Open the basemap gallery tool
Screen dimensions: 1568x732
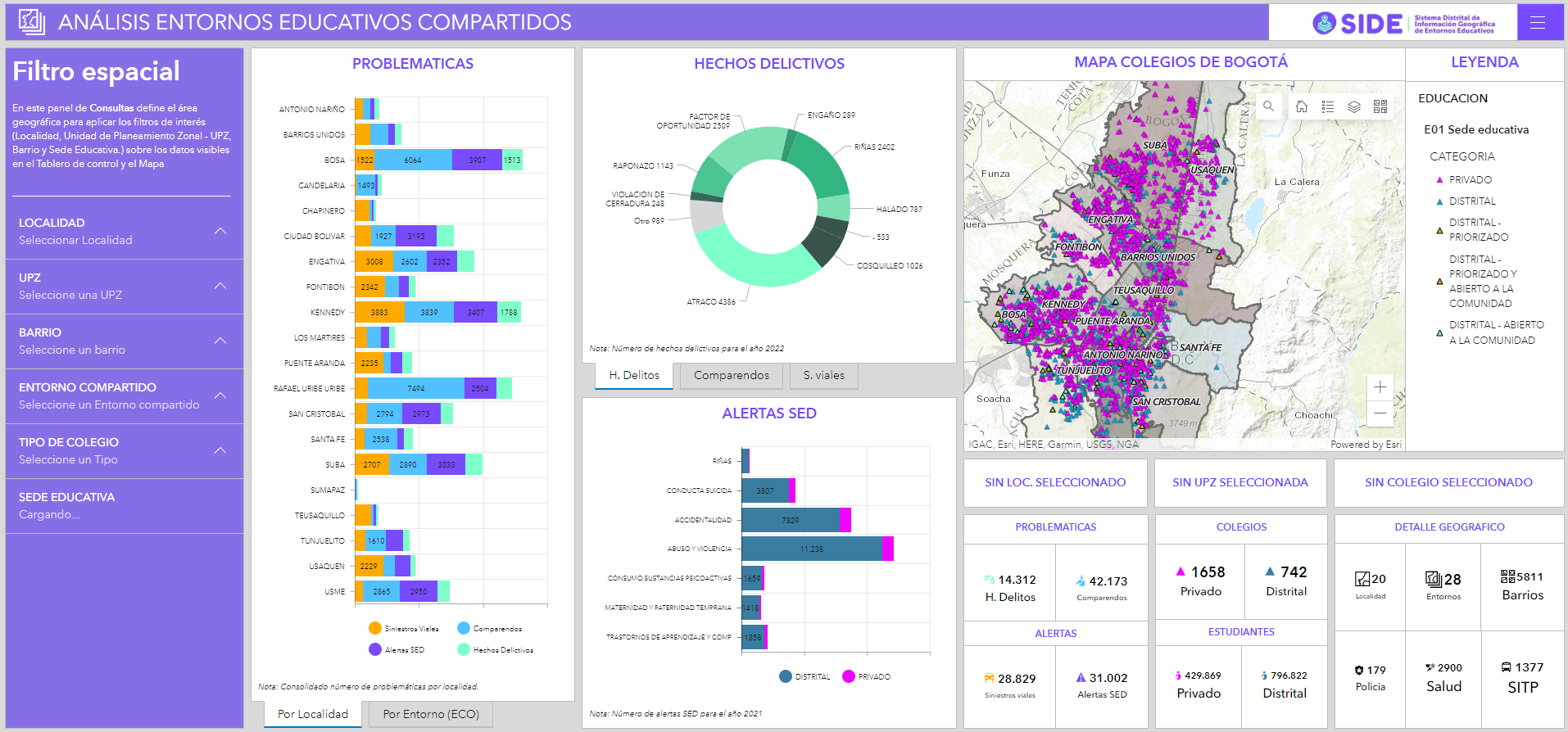coord(1380,106)
